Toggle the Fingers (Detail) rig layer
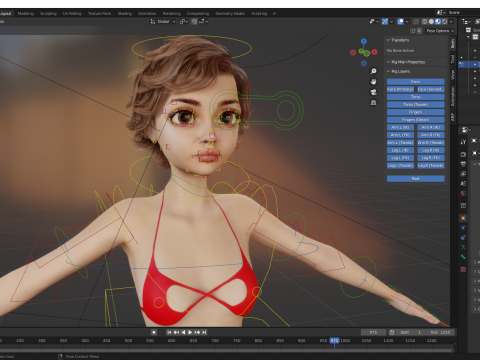 click(x=415, y=120)
